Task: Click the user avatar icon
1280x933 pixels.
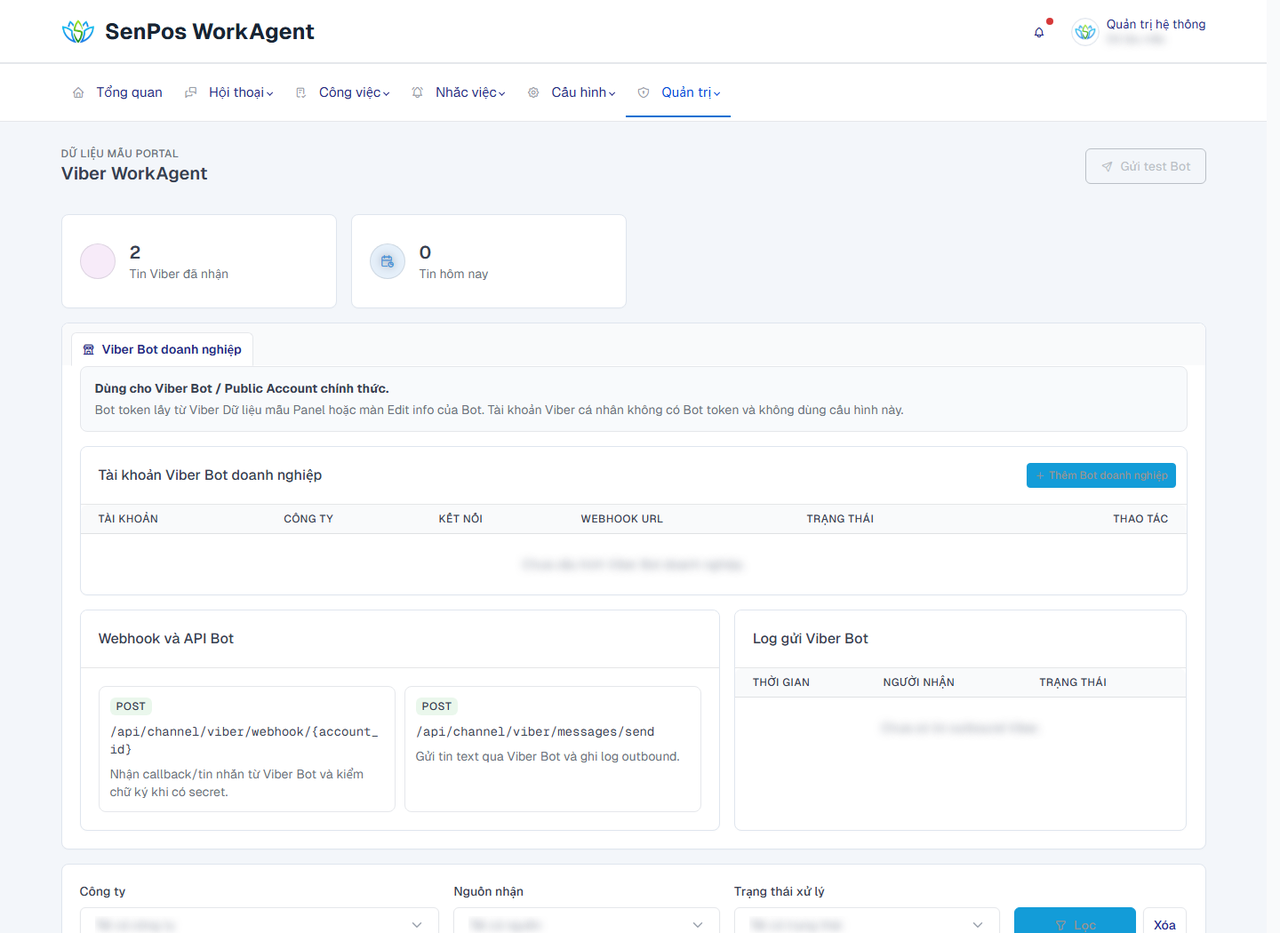Action: [x=1085, y=32]
